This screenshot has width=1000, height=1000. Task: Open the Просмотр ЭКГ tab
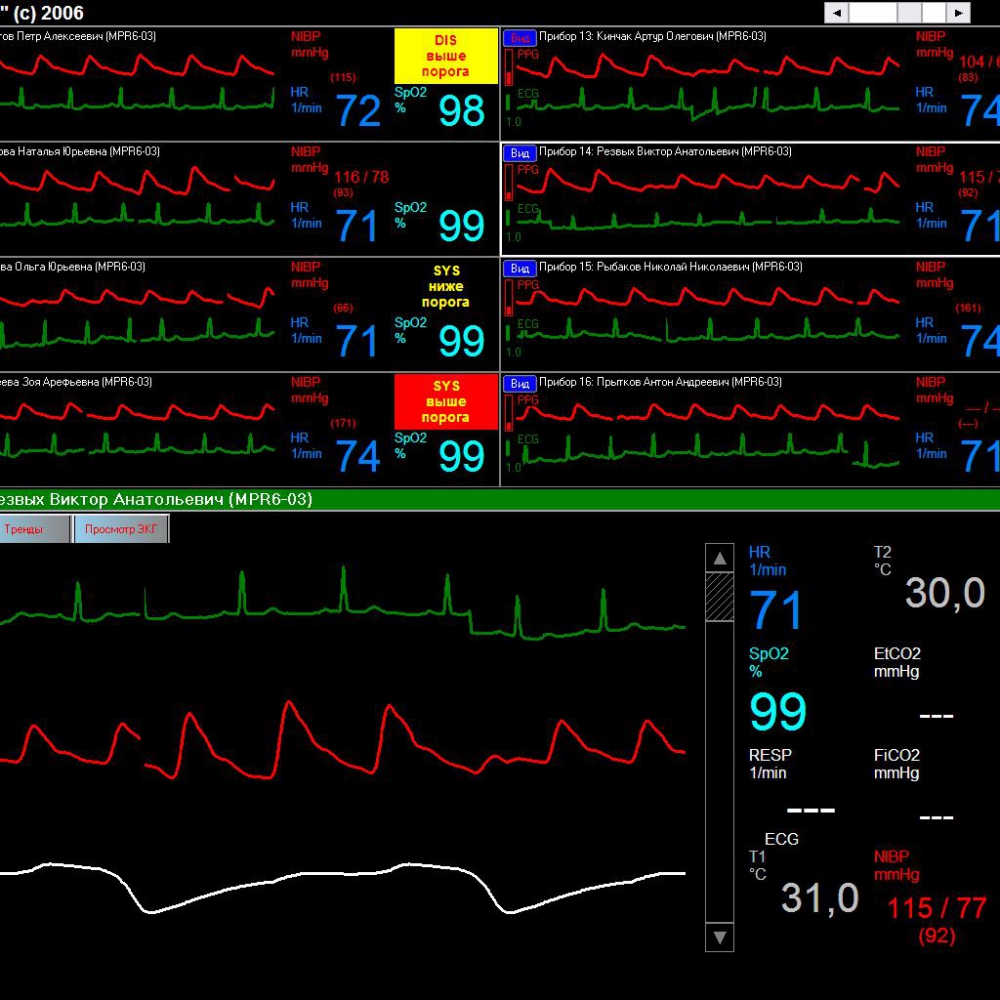coord(121,530)
